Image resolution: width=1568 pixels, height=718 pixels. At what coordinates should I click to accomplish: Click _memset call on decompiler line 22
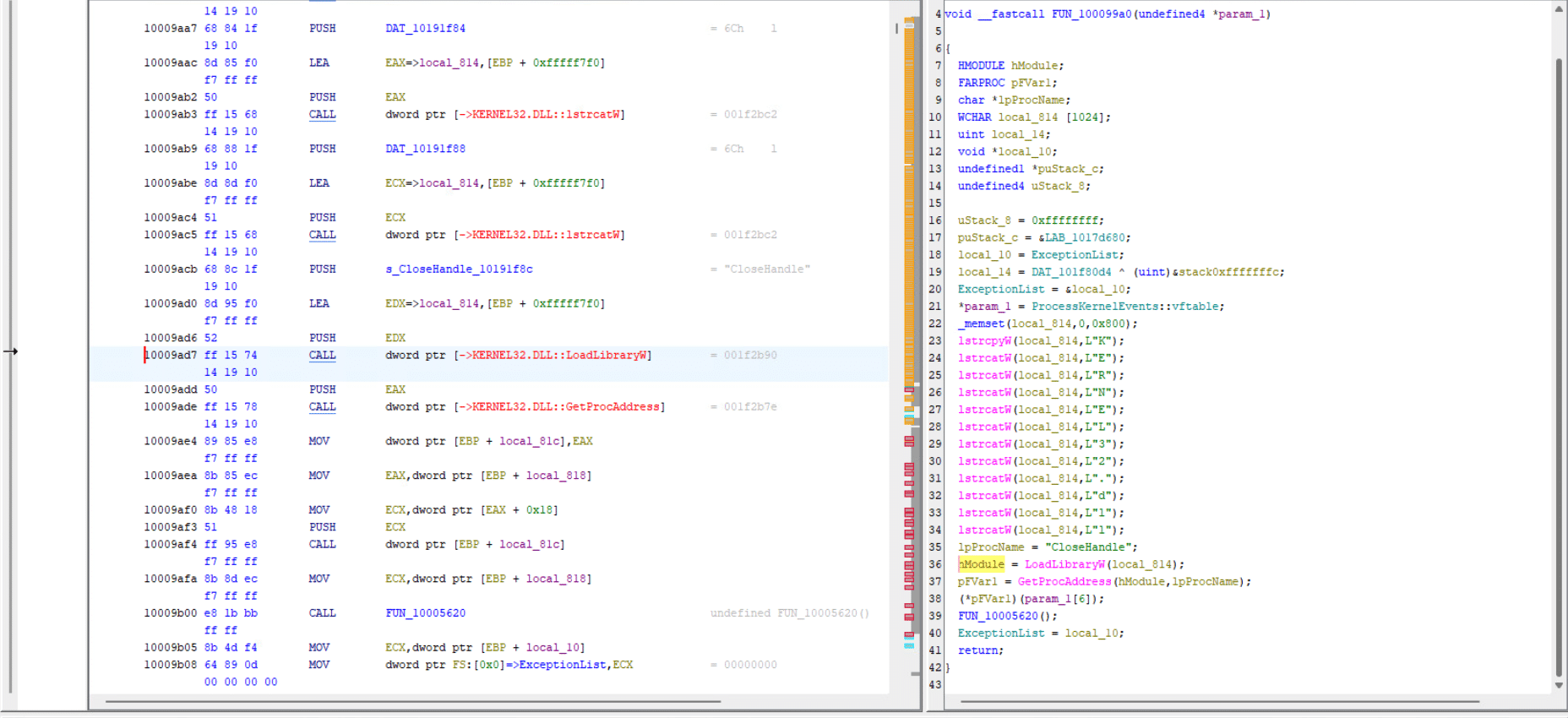pyautogui.click(x=981, y=324)
